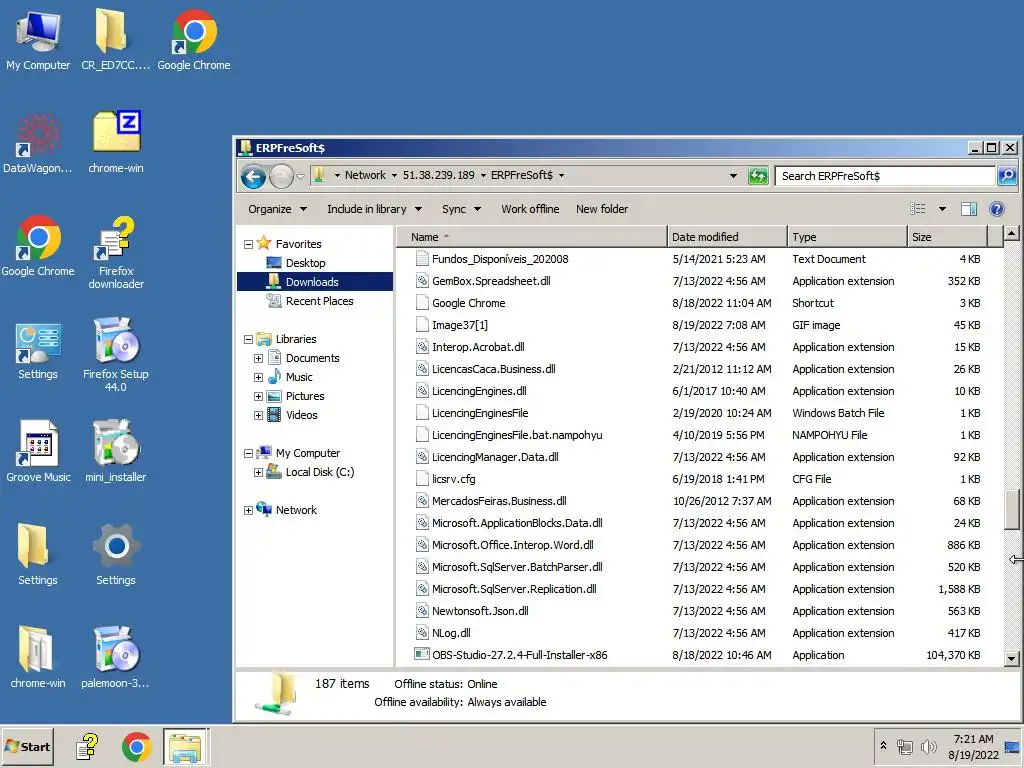This screenshot has height=768, width=1024.
Task: Click the Search ERPFreSoft$ input field
Action: [884, 176]
